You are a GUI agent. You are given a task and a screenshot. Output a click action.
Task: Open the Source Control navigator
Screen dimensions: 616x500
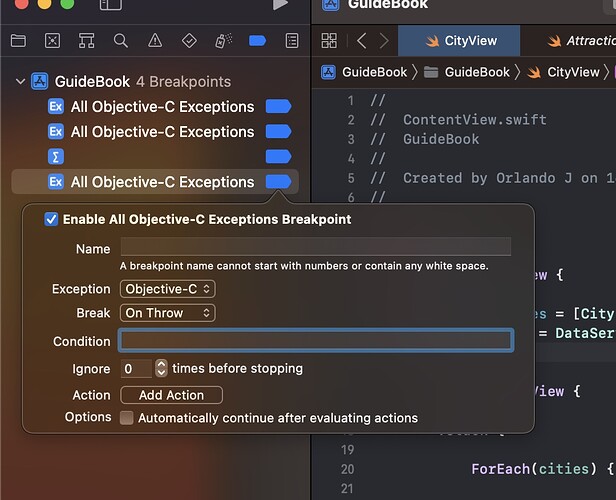click(53, 40)
